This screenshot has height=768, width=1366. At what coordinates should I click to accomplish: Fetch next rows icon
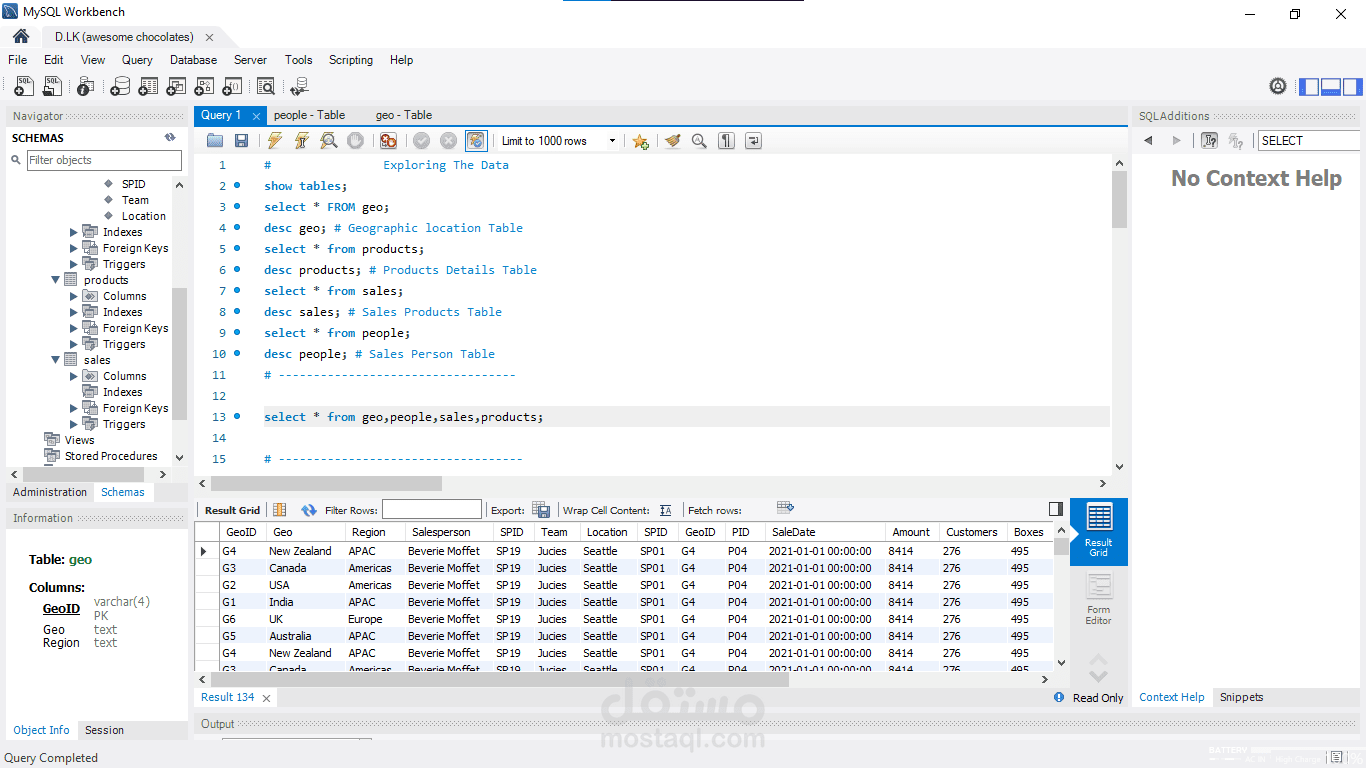coord(785,508)
